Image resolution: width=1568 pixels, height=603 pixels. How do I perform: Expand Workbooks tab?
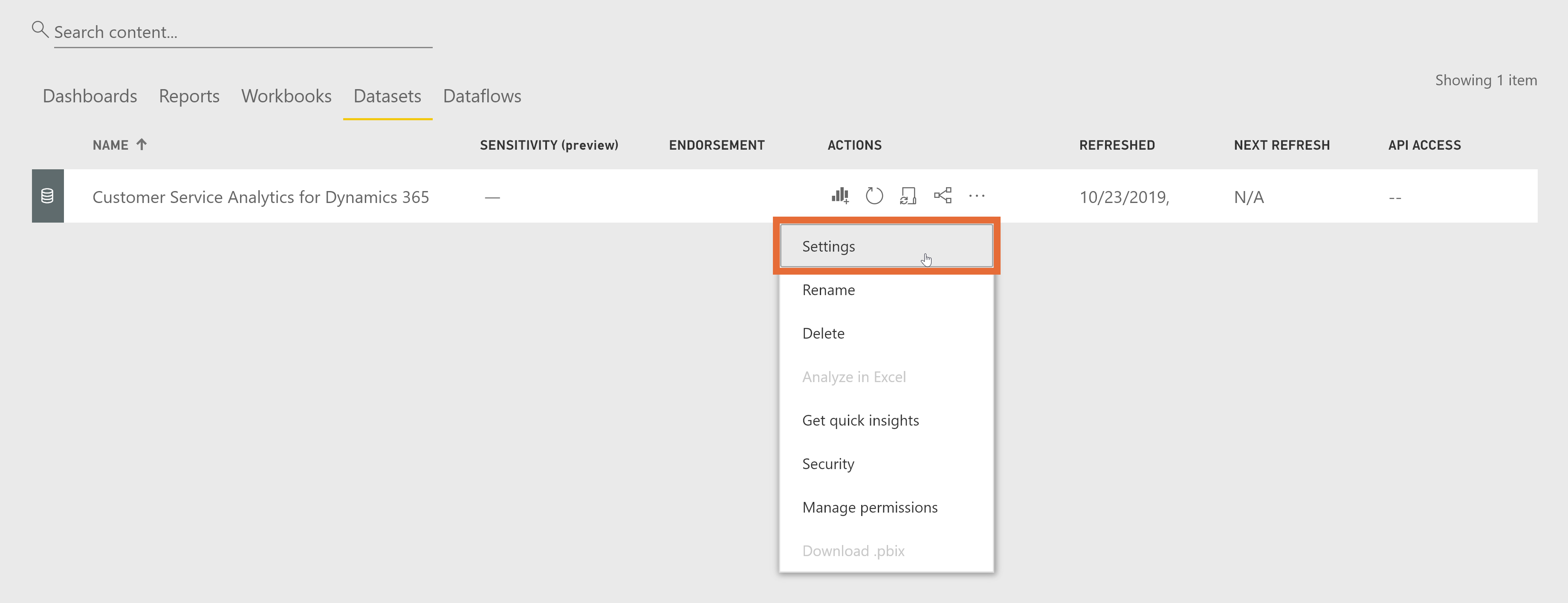tap(286, 97)
